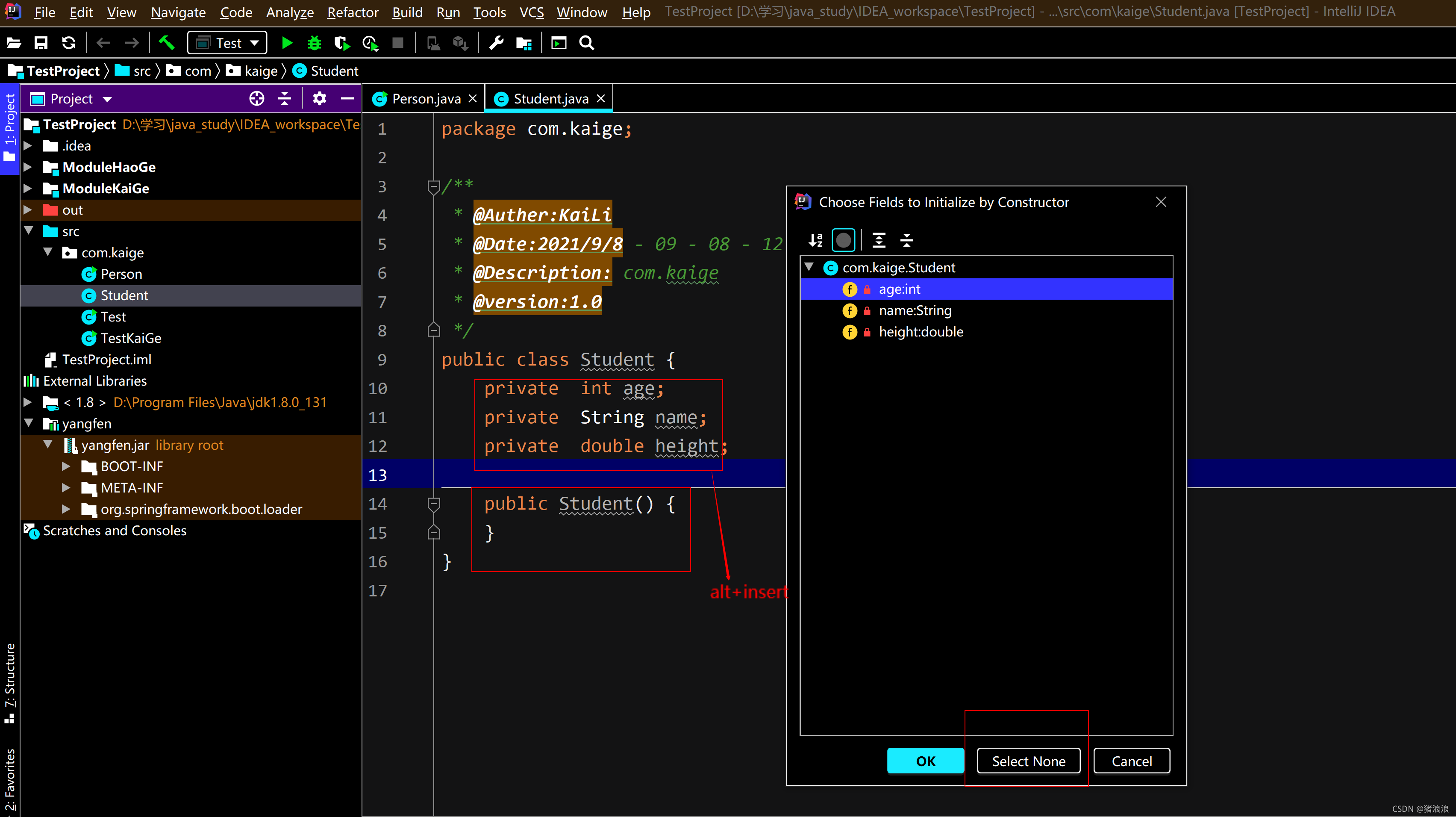
Task: Toggle show classes button in dialog
Action: point(843,240)
